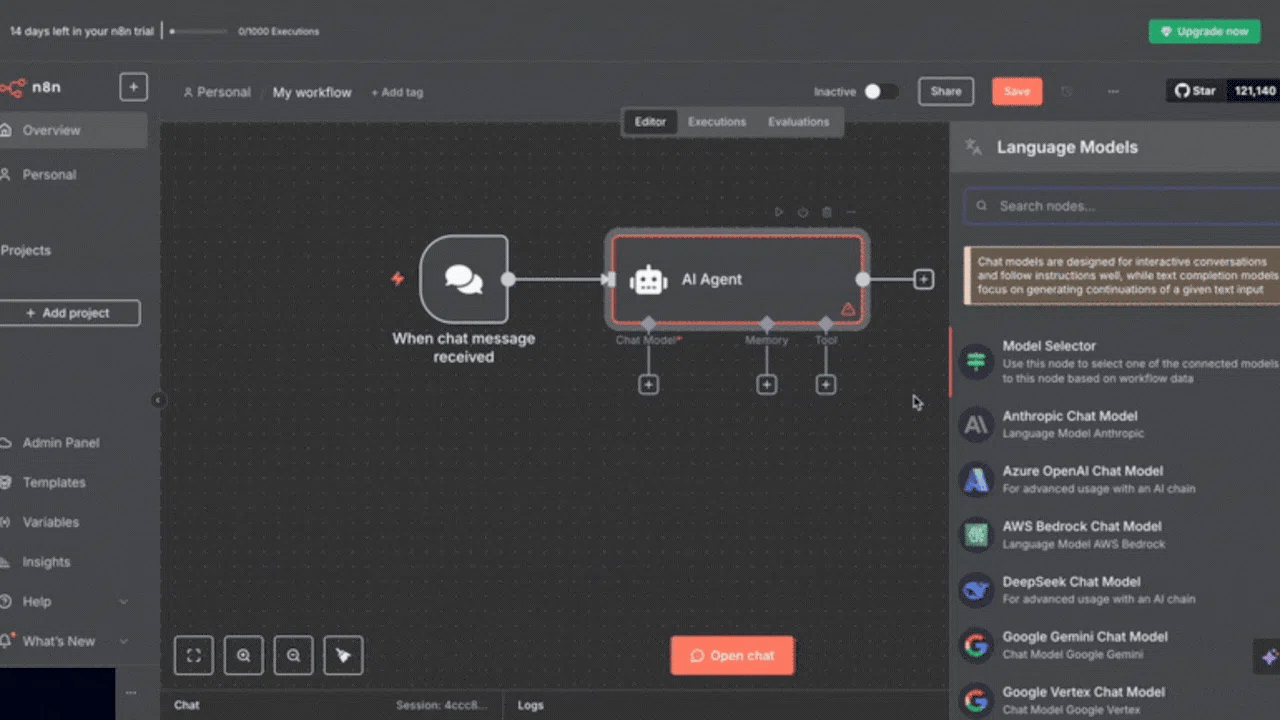
Task: Select the DeepSeek Chat Model
Action: click(x=1115, y=590)
